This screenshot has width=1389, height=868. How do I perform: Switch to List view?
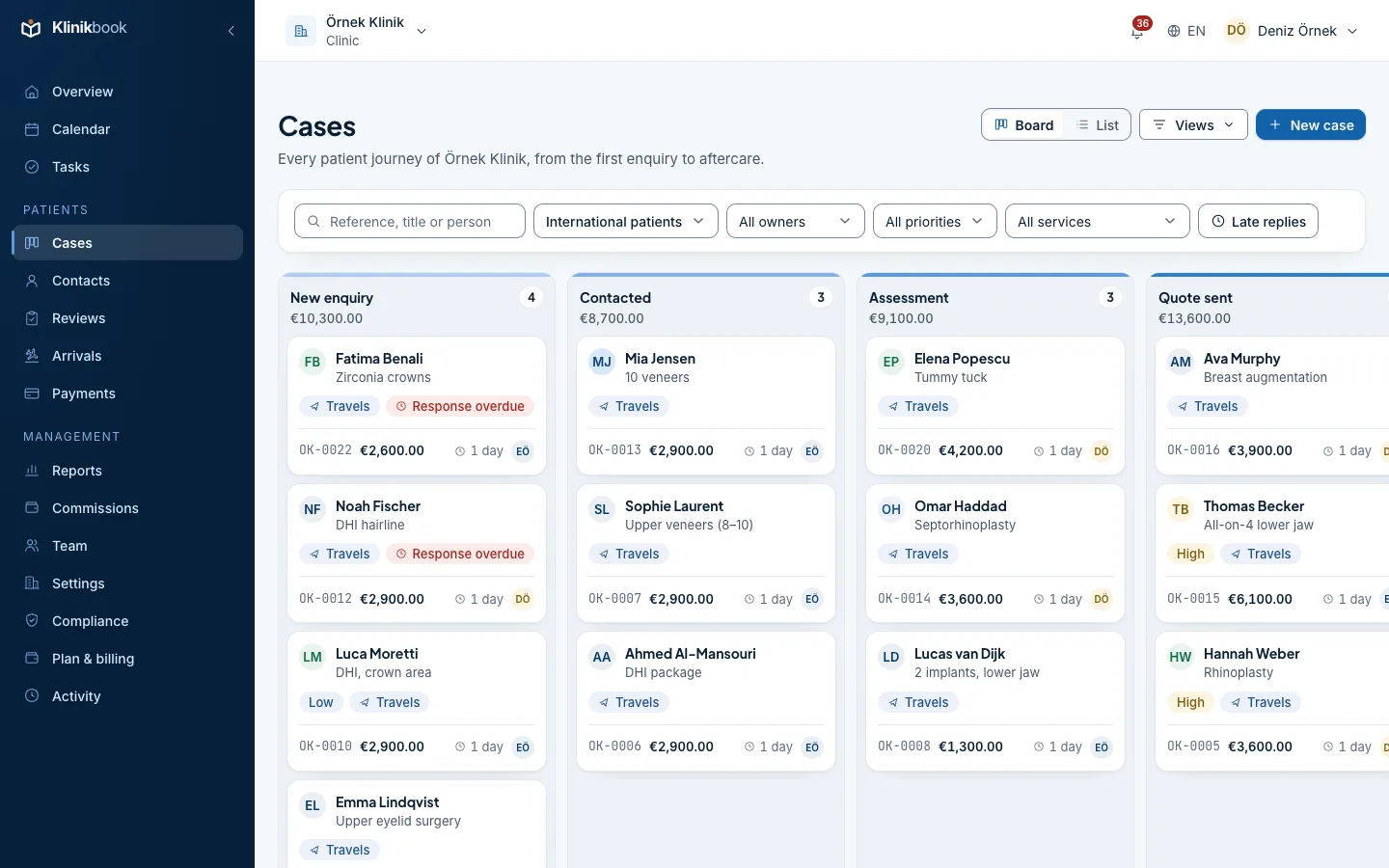click(x=1098, y=125)
